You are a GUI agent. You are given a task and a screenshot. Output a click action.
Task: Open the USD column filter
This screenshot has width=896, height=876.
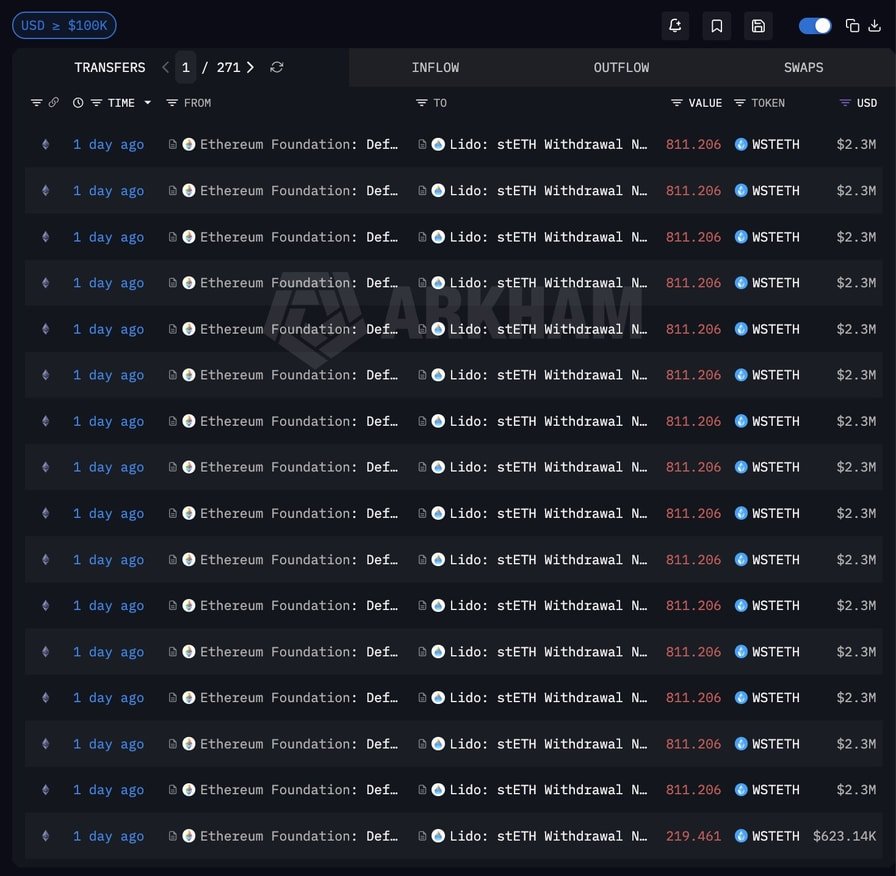pos(845,103)
